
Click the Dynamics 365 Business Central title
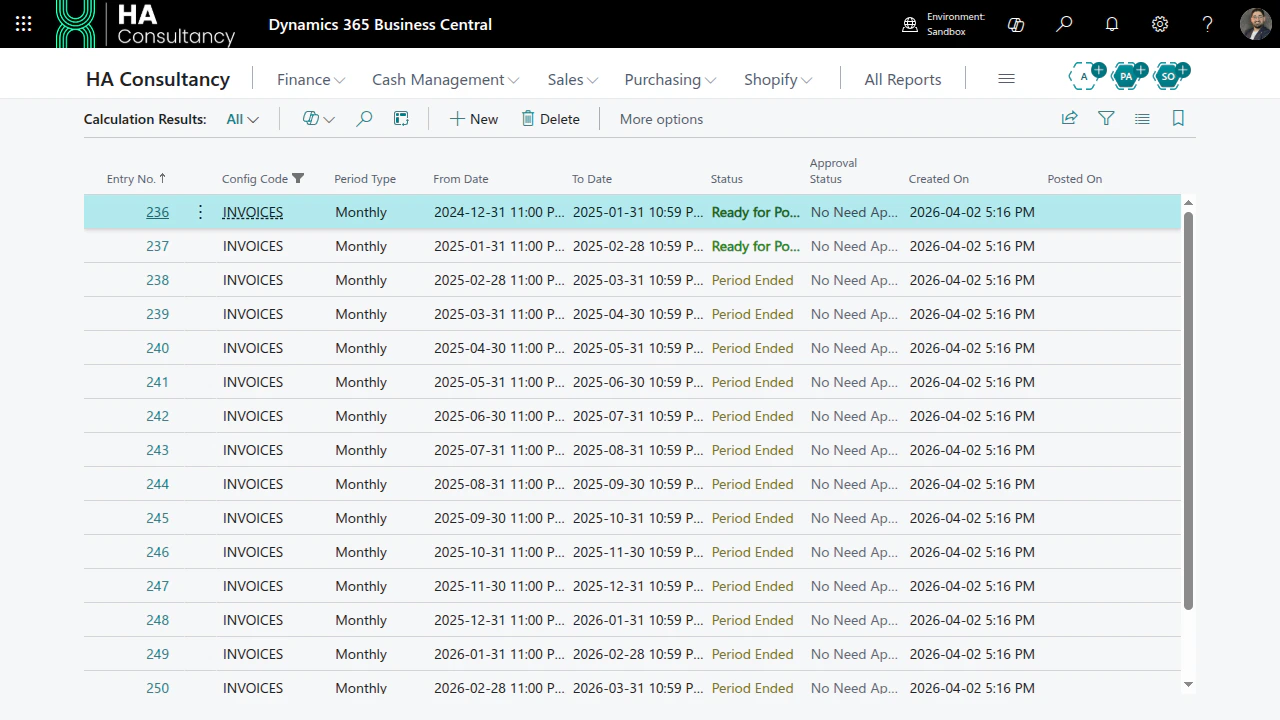point(380,24)
